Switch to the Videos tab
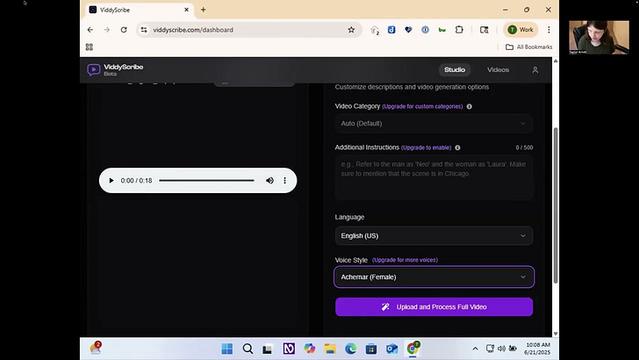The width and height of the screenshot is (639, 360). [498, 70]
